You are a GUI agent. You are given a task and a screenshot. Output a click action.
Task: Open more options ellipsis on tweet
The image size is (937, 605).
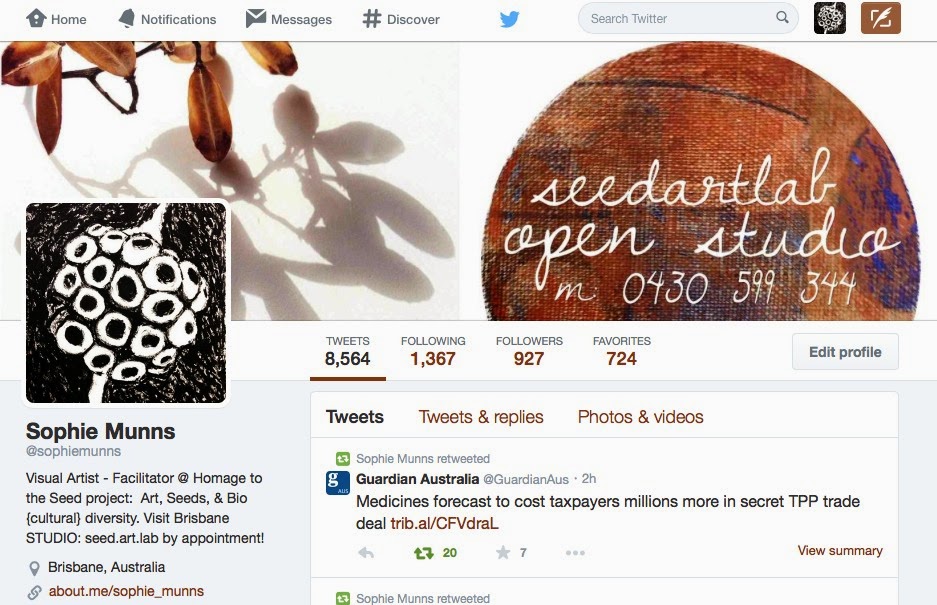575,553
